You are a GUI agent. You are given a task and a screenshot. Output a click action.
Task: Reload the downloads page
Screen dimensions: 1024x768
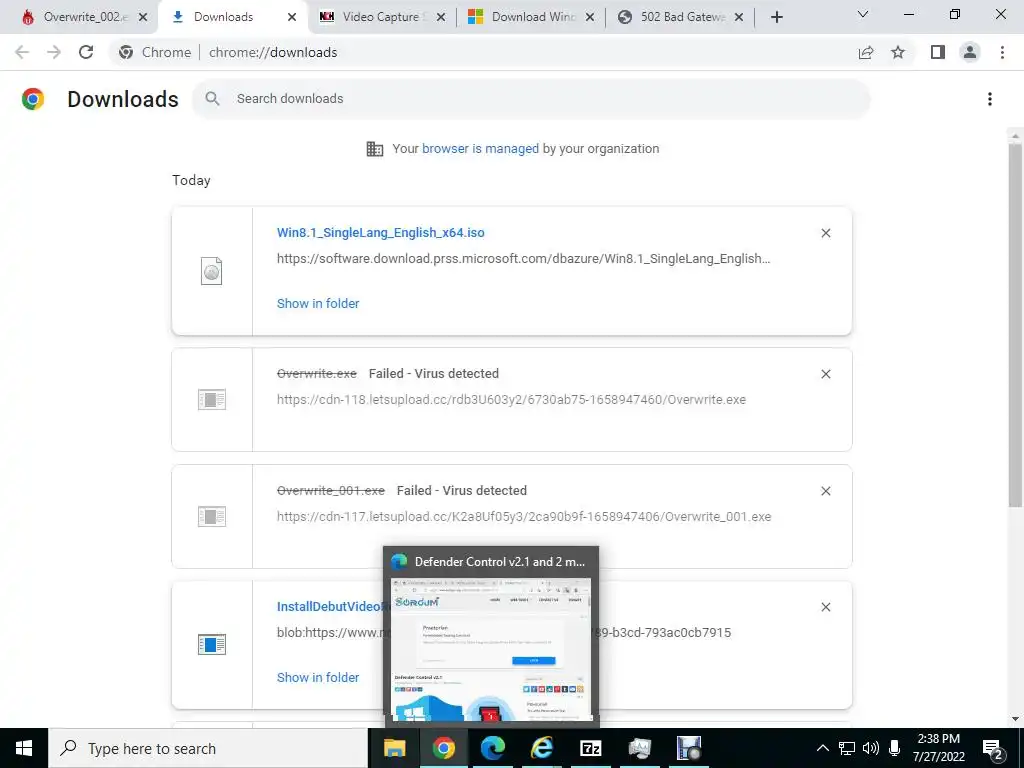(86, 52)
